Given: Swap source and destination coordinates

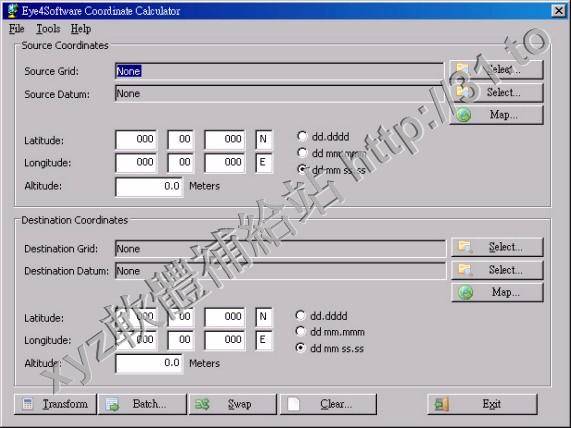Looking at the screenshot, I should (x=233, y=404).
